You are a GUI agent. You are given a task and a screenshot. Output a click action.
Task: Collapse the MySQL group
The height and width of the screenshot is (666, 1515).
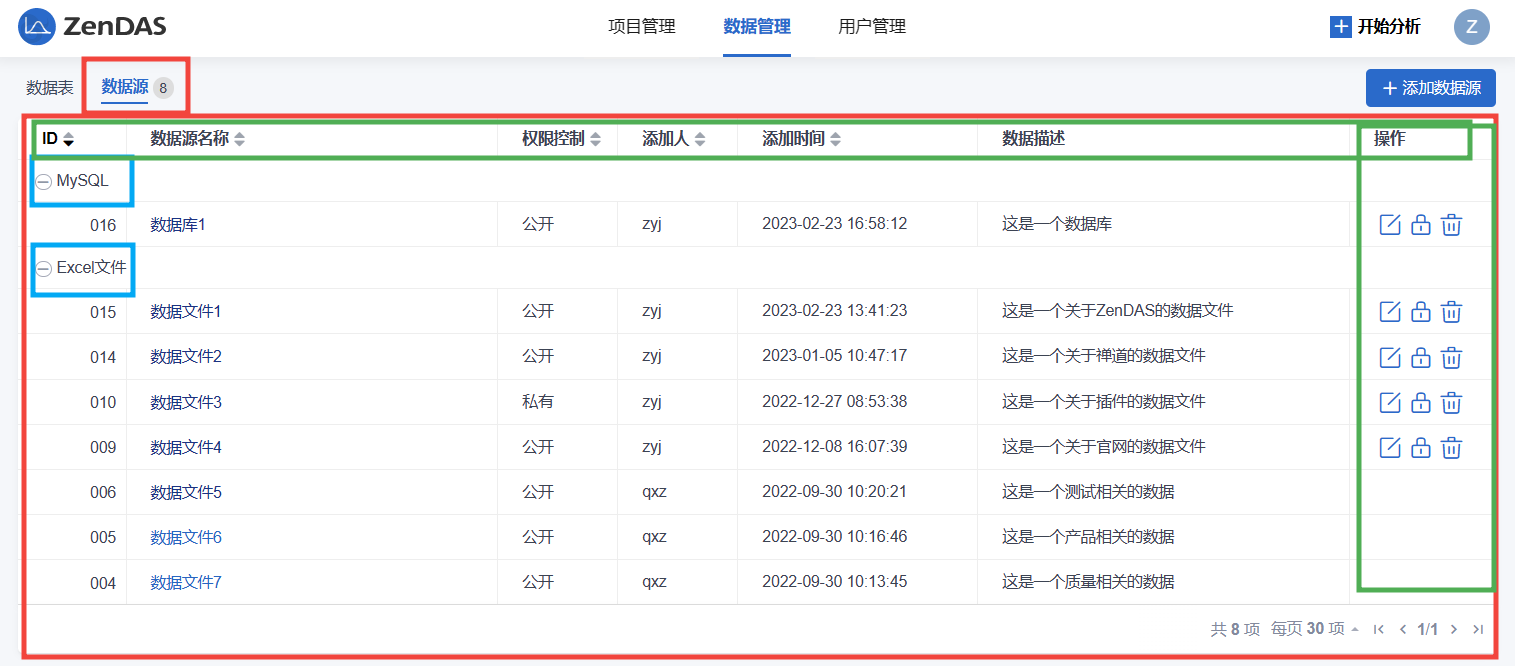[x=44, y=182]
